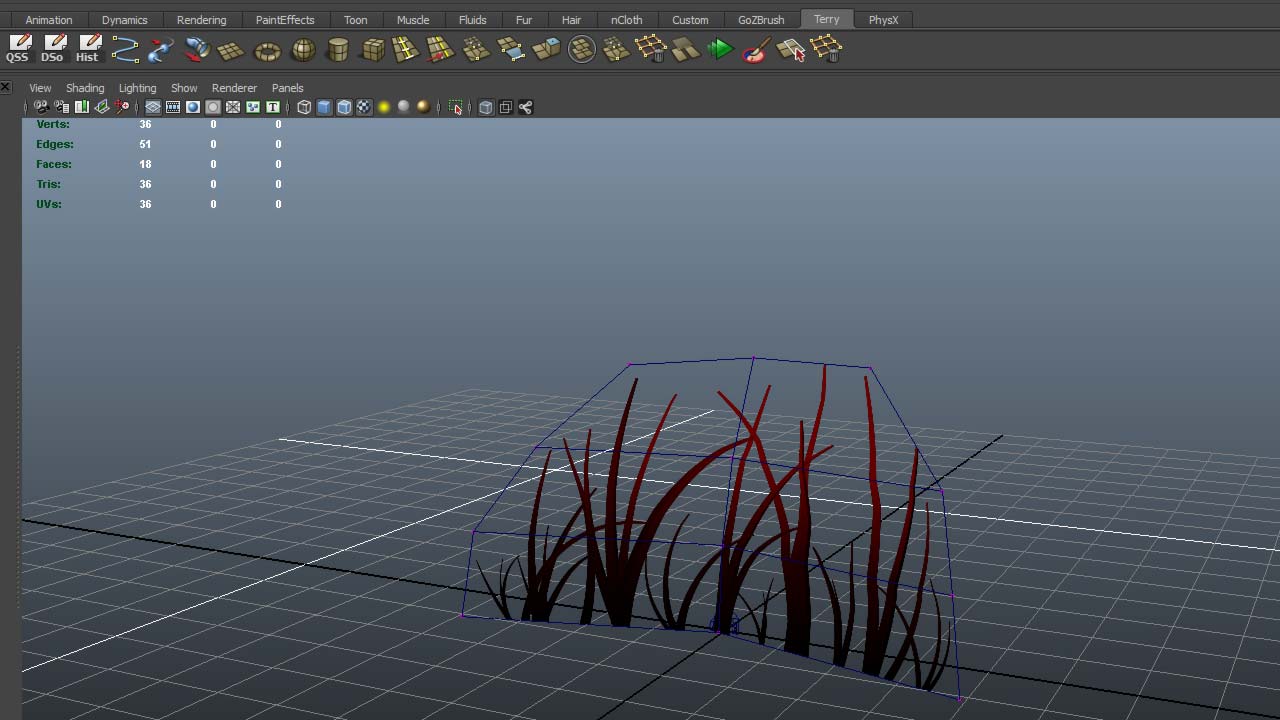This screenshot has height=720, width=1280.
Task: Create a polygon sphere from the shelf
Action: (x=301, y=49)
